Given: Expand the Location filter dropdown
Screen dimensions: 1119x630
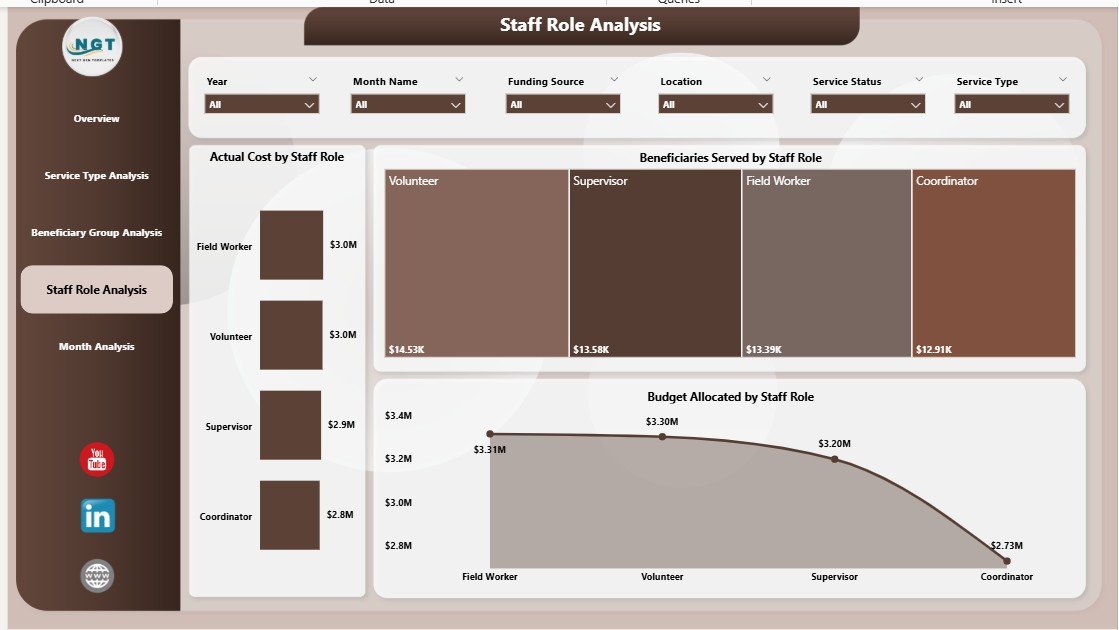Looking at the screenshot, I should 716,104.
